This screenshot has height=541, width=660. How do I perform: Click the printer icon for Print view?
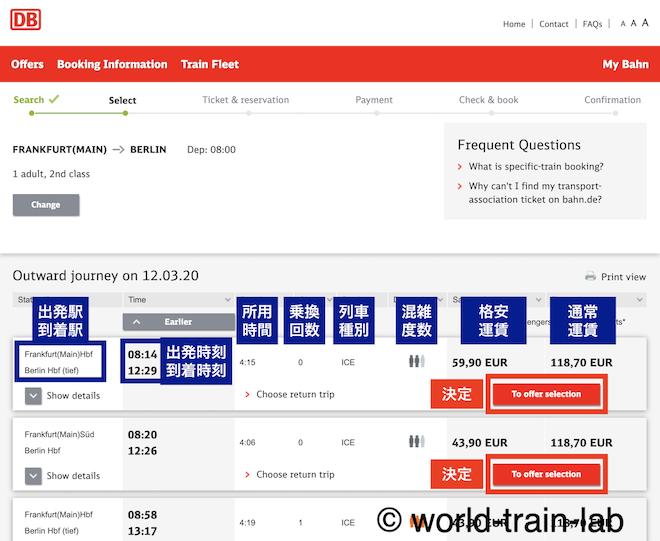[590, 277]
